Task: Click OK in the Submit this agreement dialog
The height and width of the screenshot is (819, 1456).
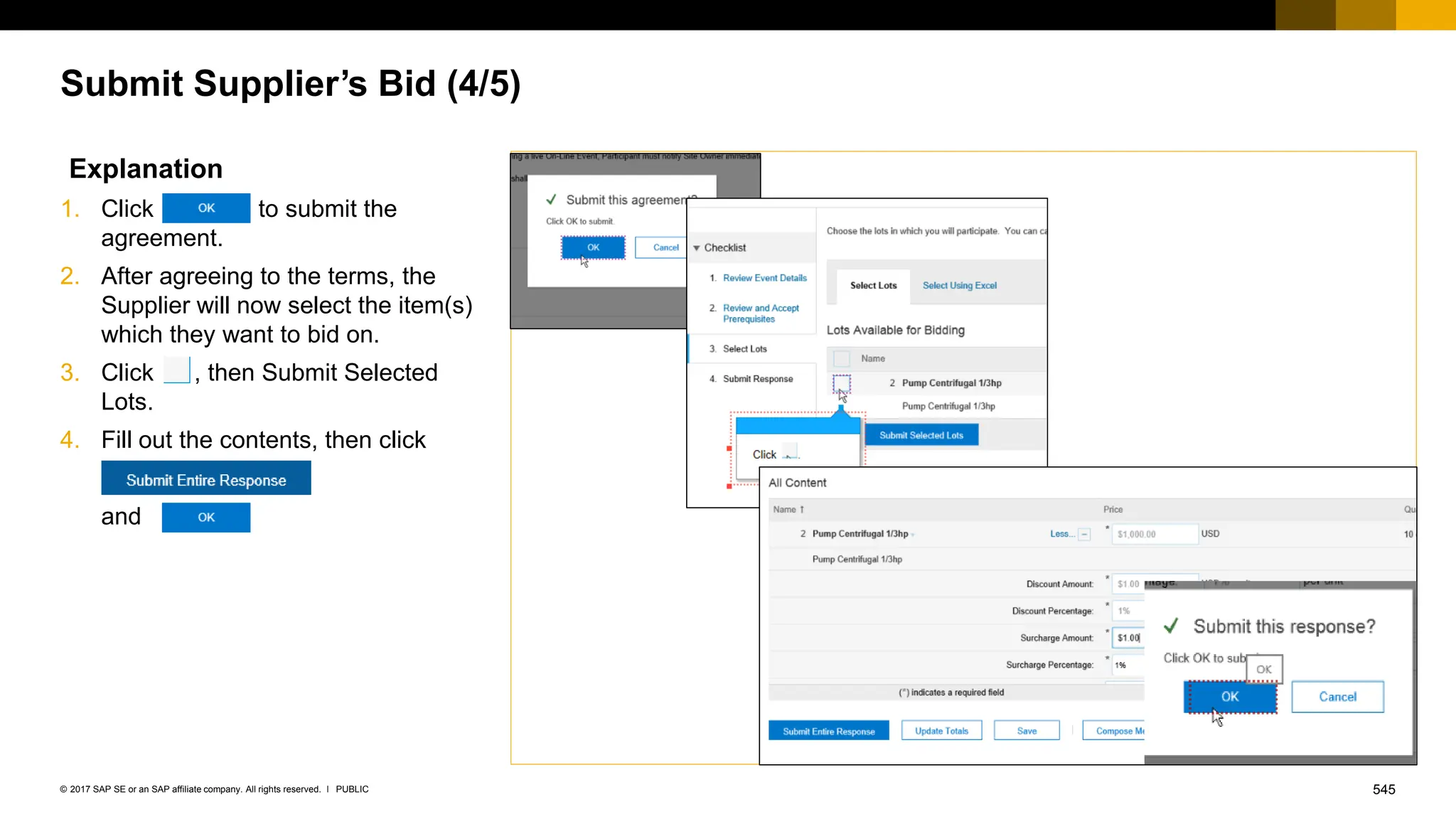Action: pos(593,247)
